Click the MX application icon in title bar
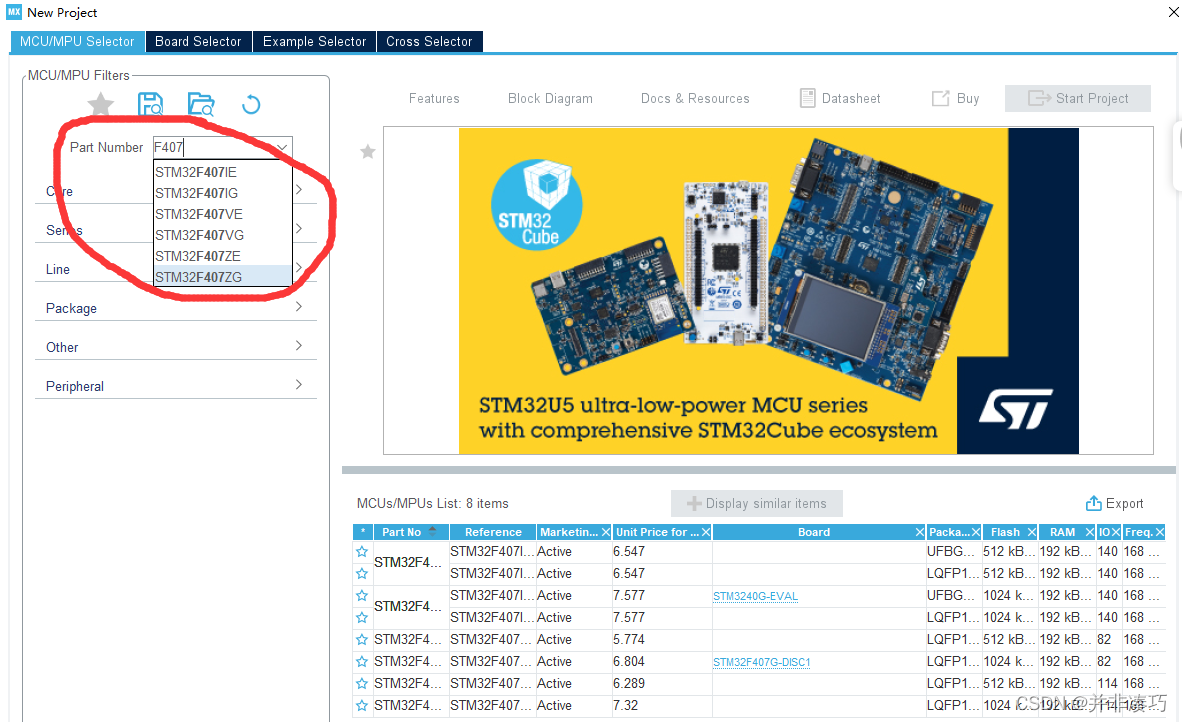1182x722 pixels. pyautogui.click(x=14, y=11)
